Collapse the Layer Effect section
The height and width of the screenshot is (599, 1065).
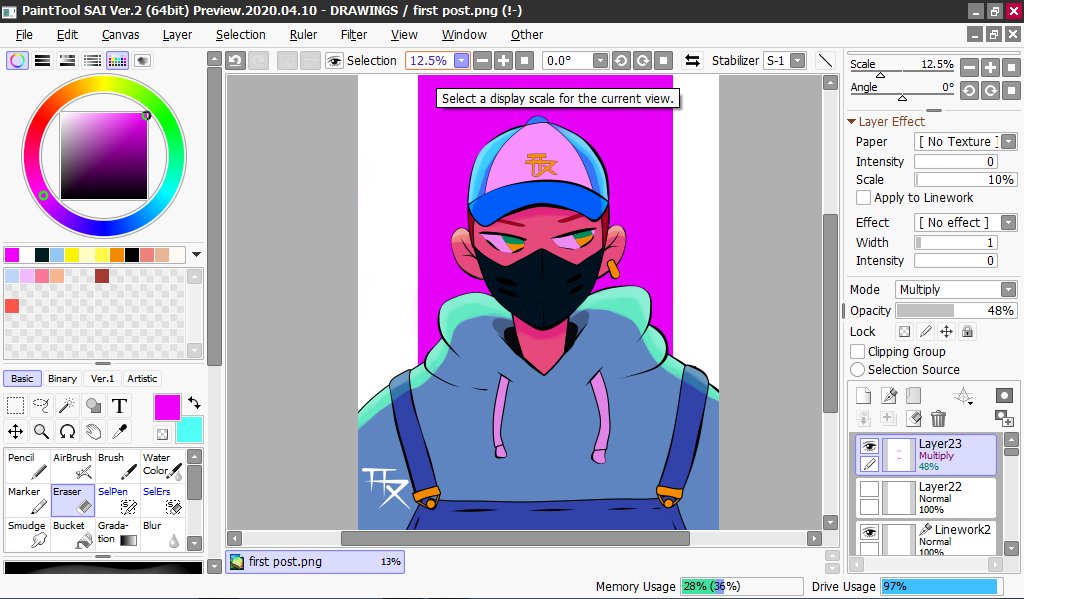[x=852, y=122]
